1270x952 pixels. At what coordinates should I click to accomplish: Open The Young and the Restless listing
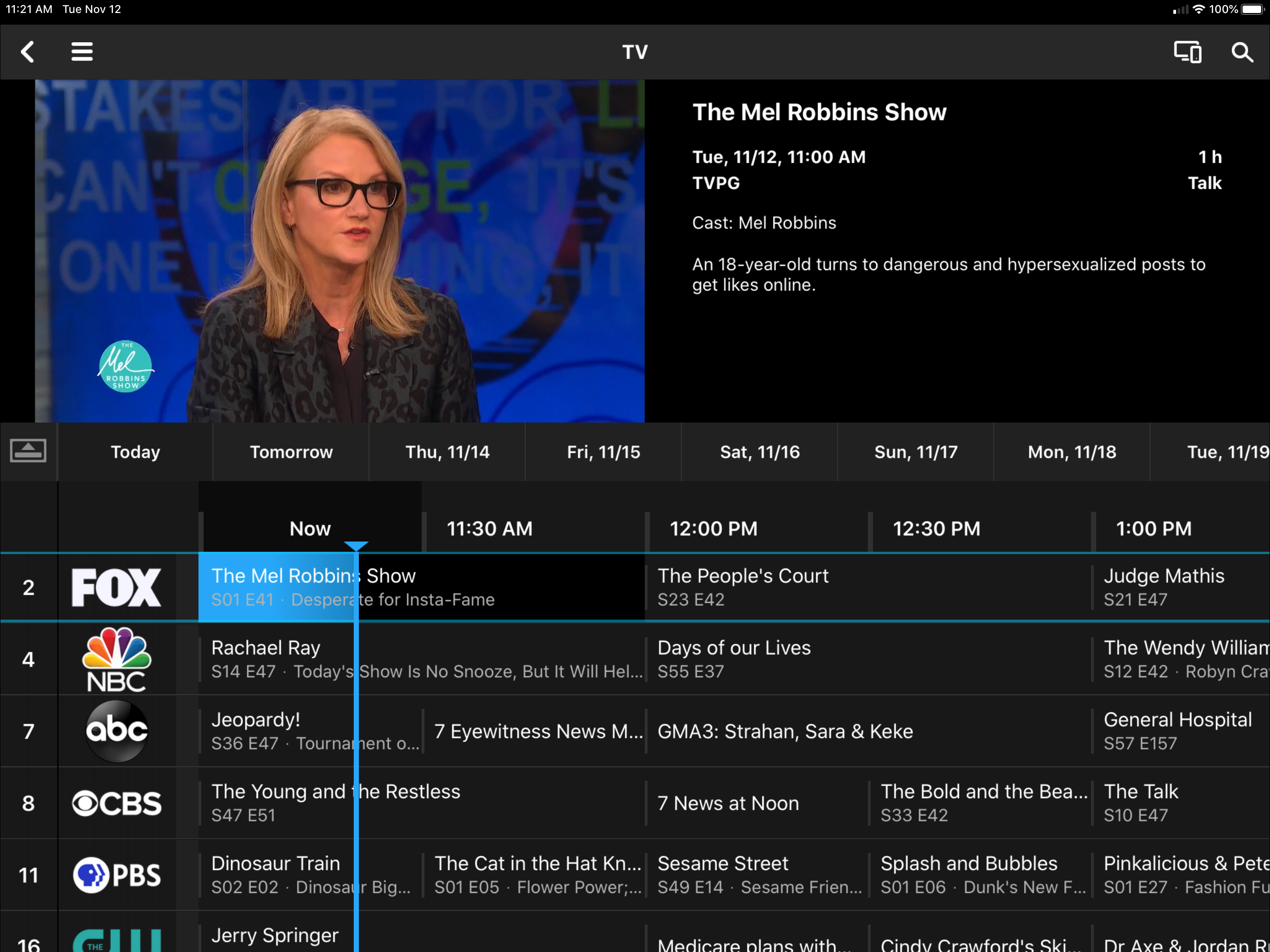(422, 803)
